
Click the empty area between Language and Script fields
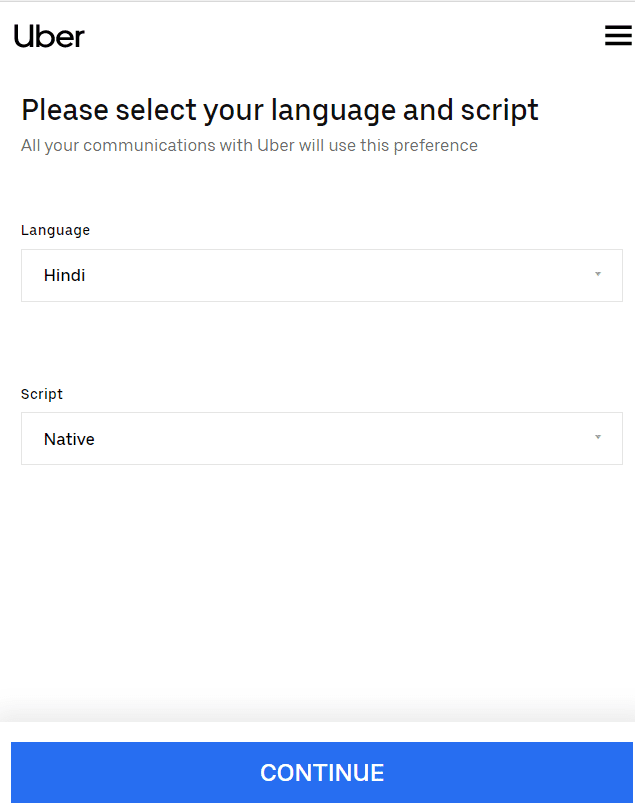(x=321, y=344)
